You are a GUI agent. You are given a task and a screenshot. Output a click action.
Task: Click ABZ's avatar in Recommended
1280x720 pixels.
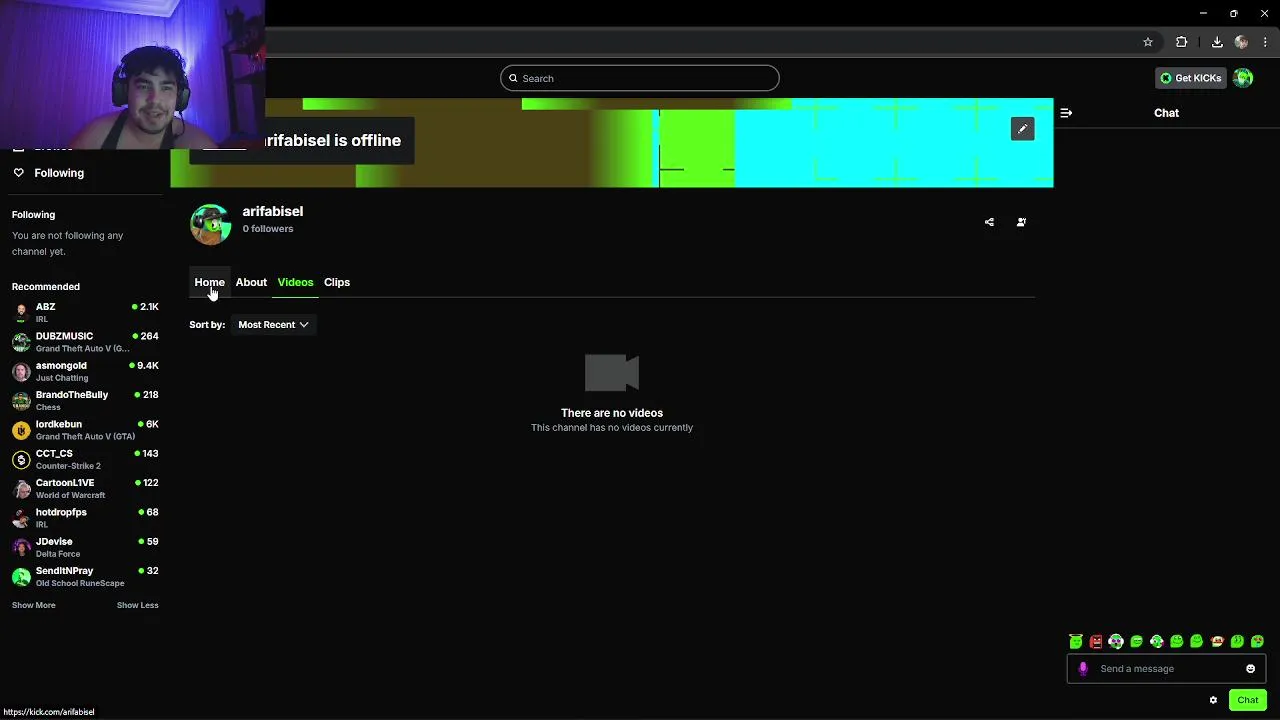click(21, 312)
